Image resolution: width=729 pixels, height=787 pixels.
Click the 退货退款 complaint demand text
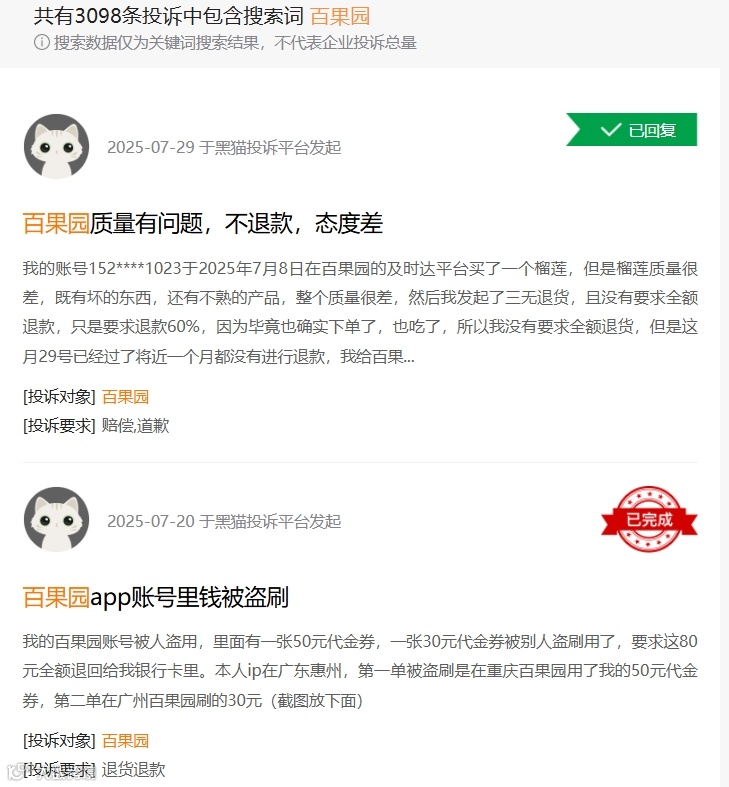coord(134,769)
